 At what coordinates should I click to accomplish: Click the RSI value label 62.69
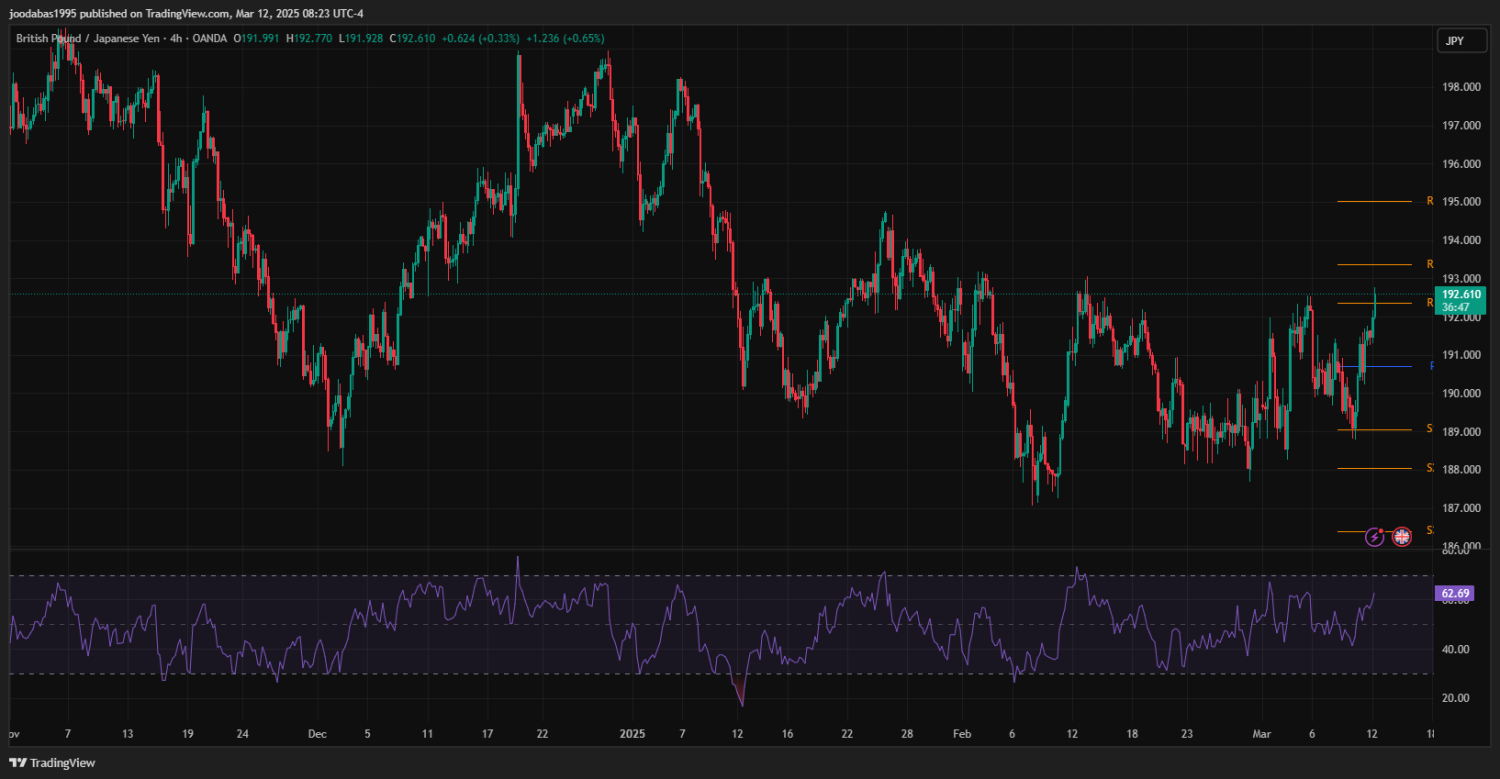point(1454,593)
